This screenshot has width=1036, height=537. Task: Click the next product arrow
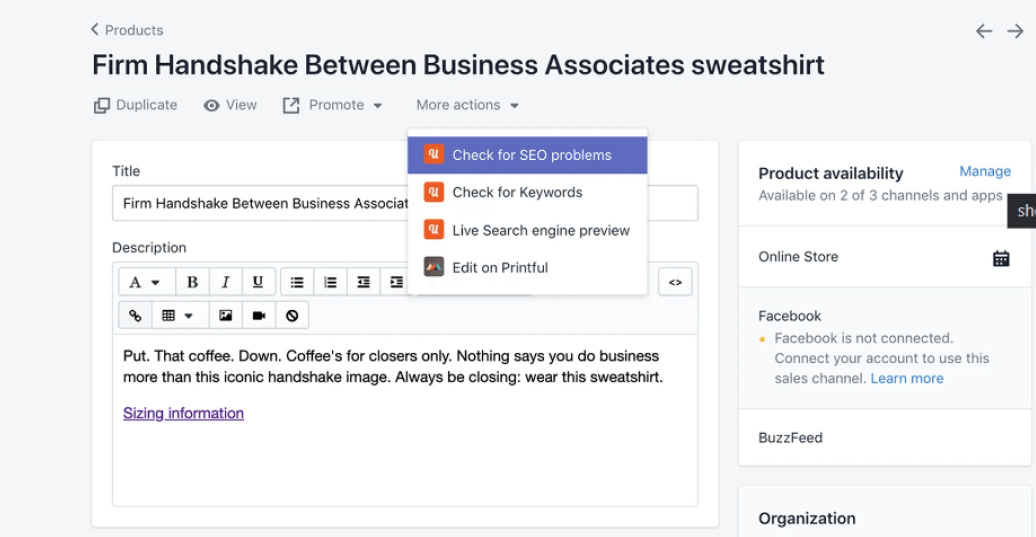1015,31
